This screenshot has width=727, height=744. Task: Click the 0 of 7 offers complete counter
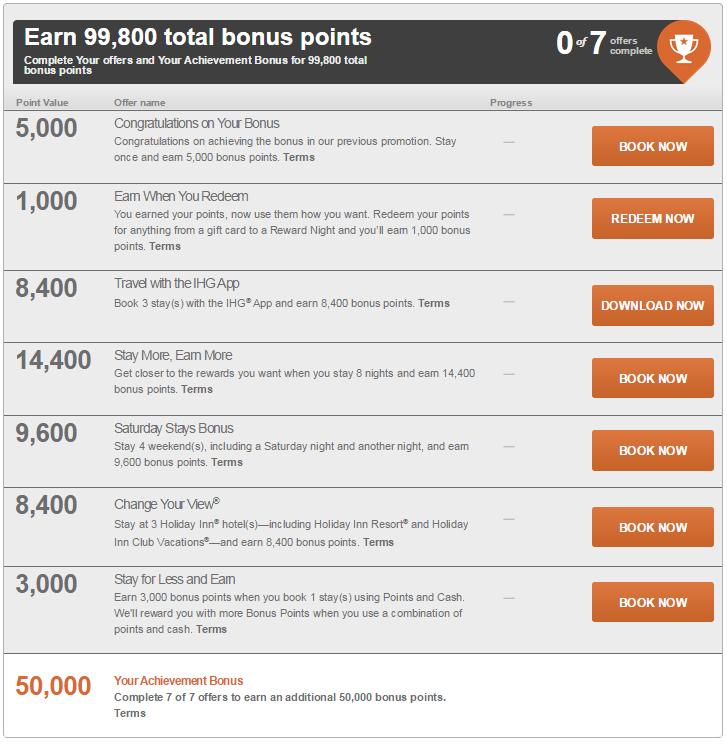[604, 44]
